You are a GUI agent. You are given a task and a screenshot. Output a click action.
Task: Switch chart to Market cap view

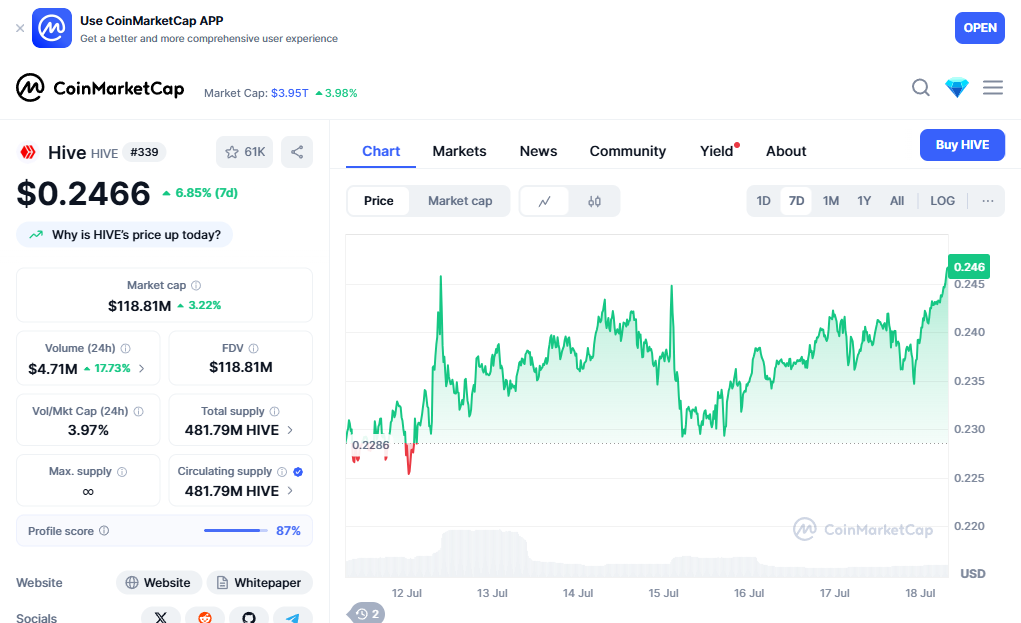click(460, 201)
